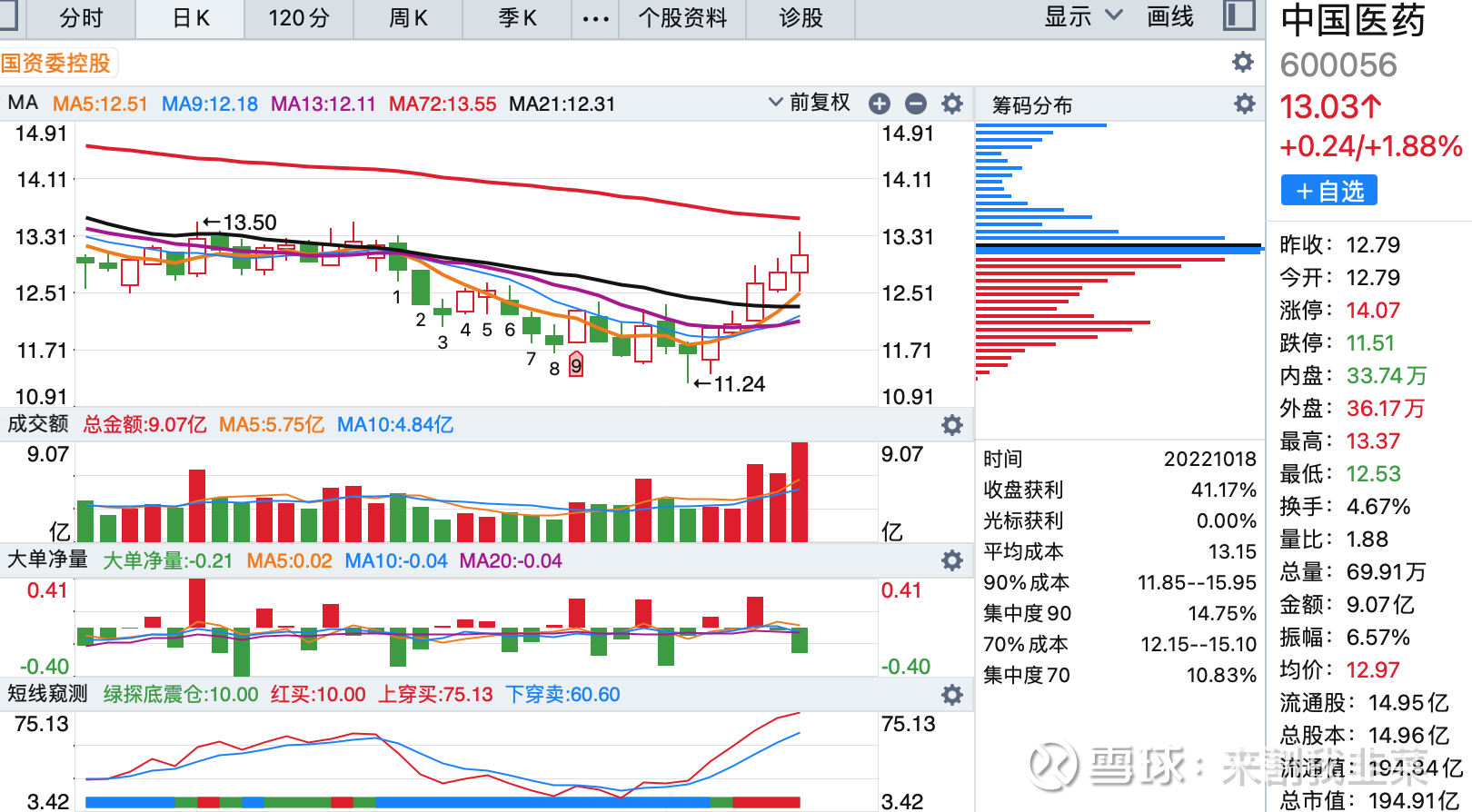Viewport: 1472px width, 812px height.
Task: Open the 诊股 stock diagnosis tab
Action: [801, 18]
